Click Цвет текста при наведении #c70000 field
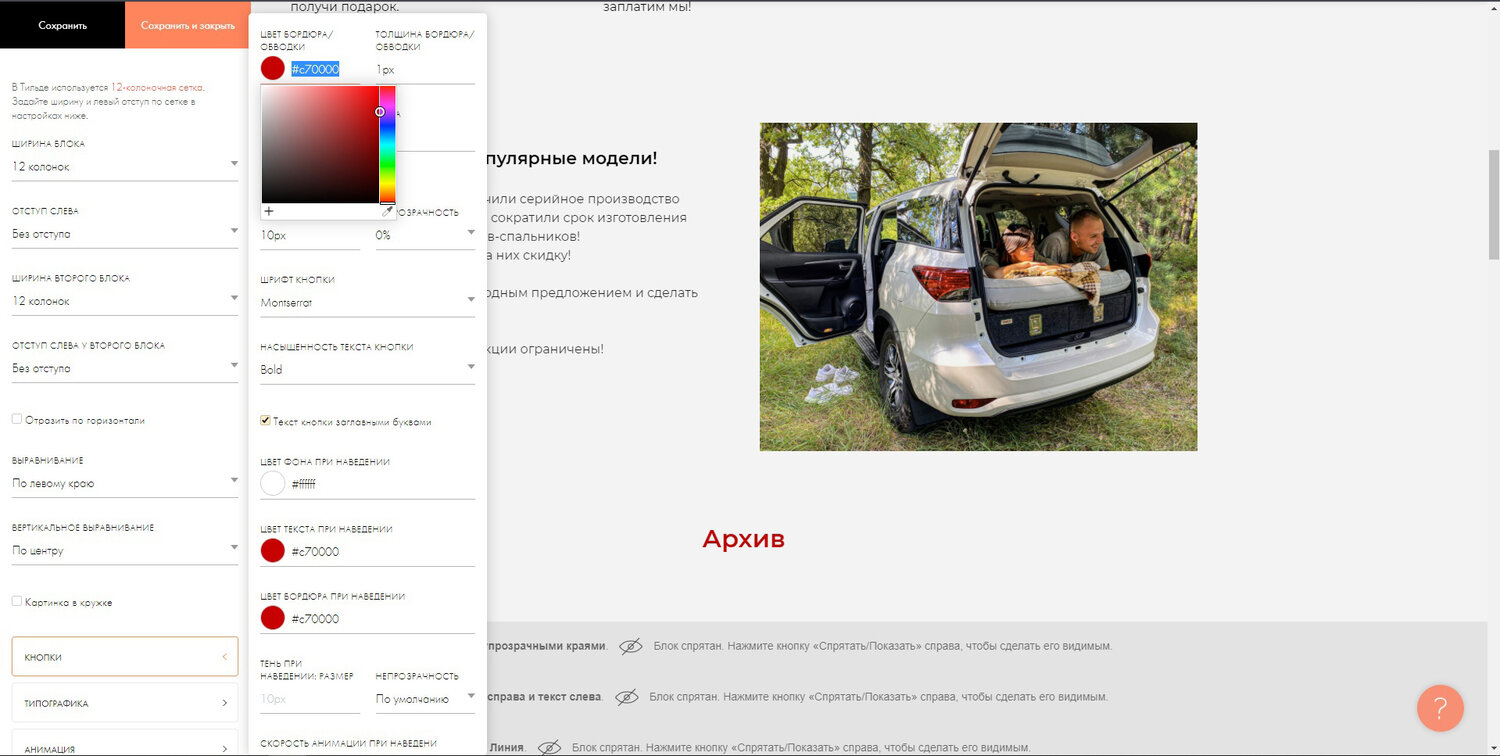The height and width of the screenshot is (756, 1500). (x=382, y=551)
